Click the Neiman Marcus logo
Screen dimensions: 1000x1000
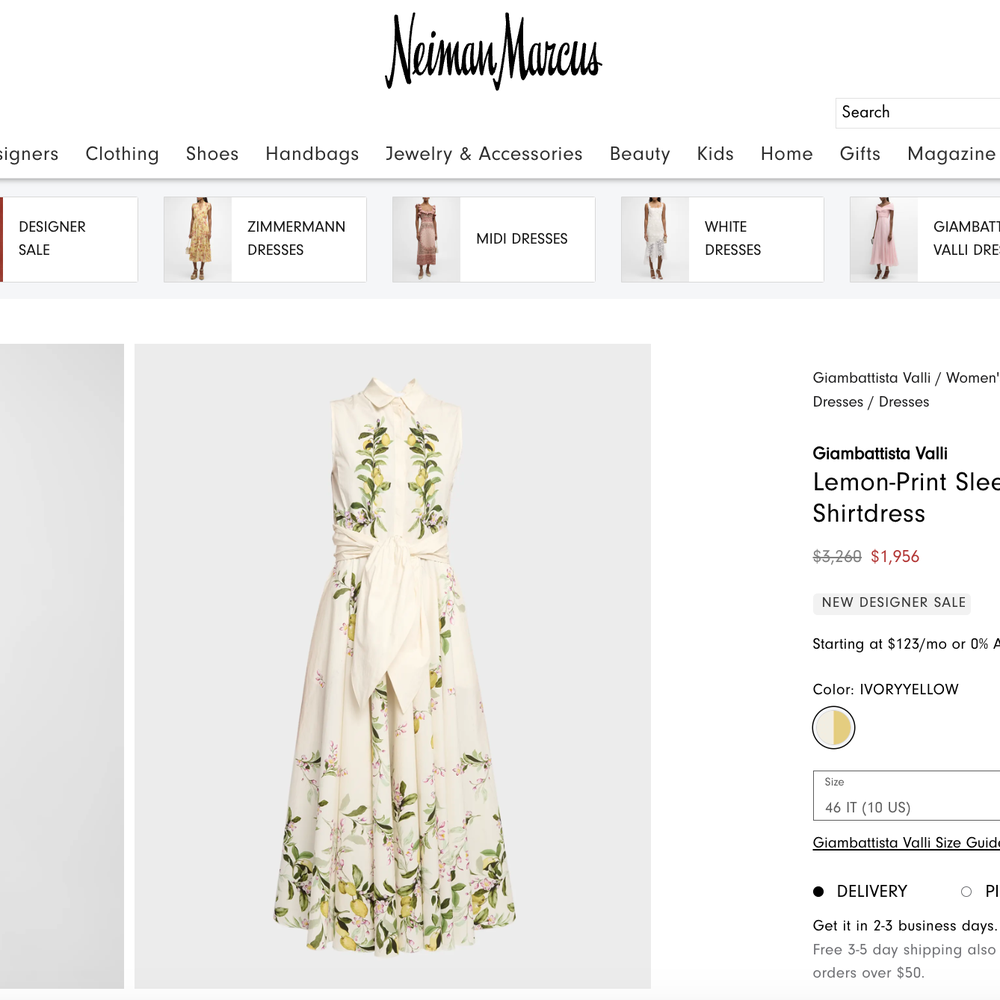click(x=493, y=51)
